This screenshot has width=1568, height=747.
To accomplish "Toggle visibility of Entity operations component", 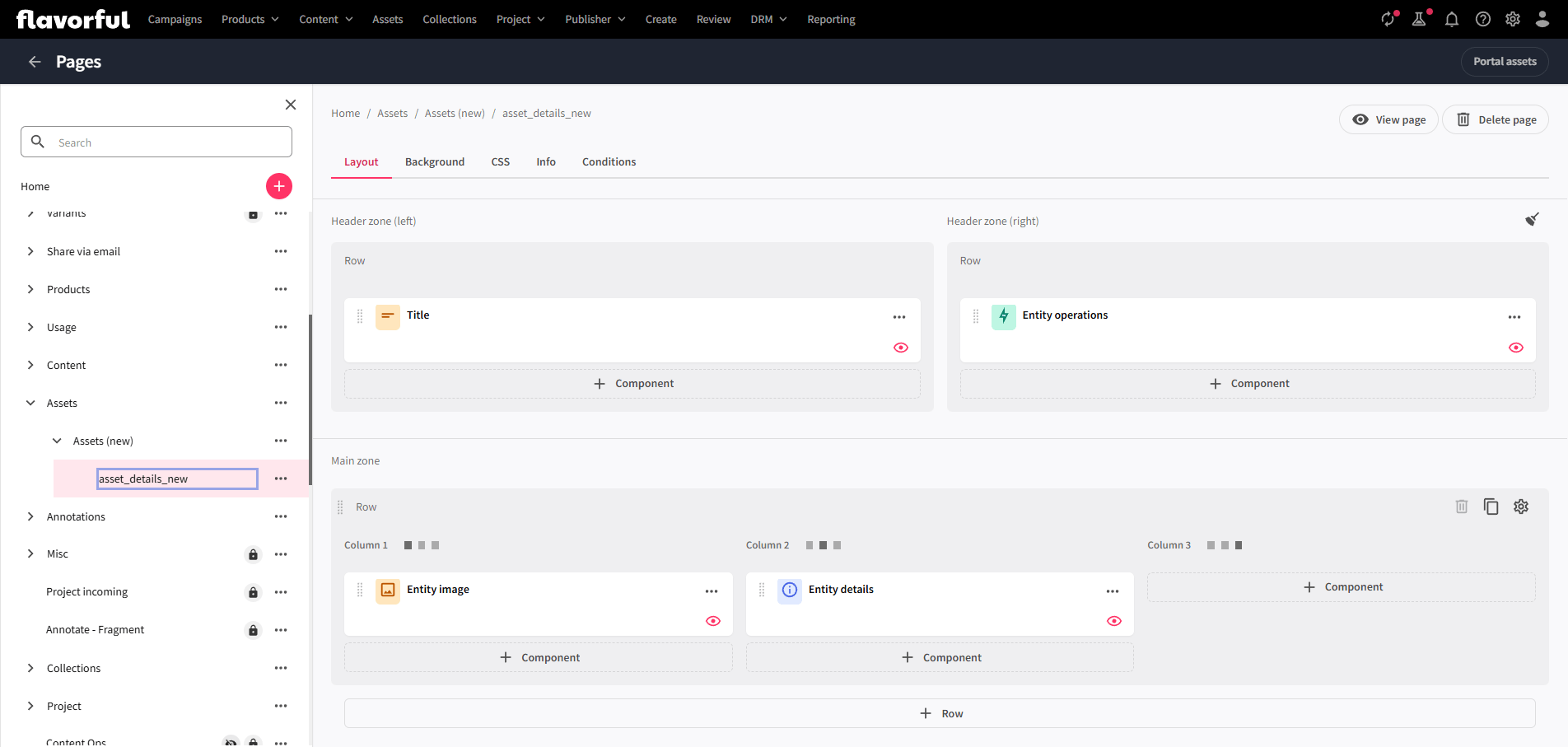I will [1516, 348].
